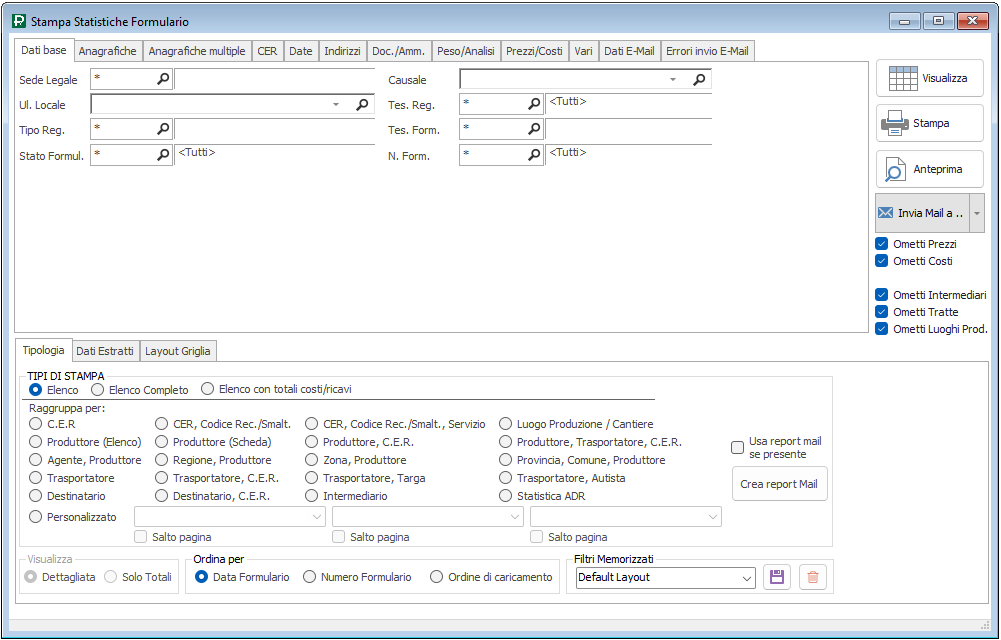
Task: Click the Visualizza button
Action: (930, 78)
